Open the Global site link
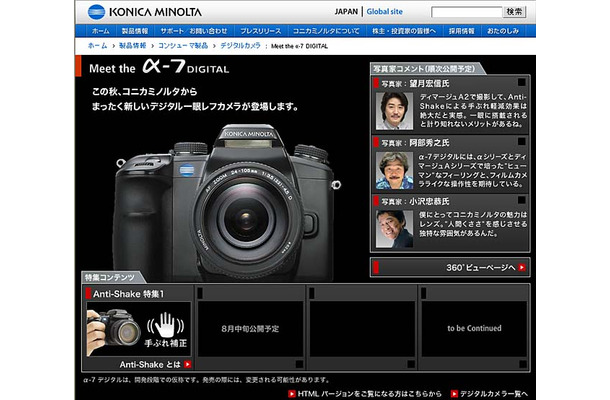The image size is (610, 400). pyautogui.click(x=384, y=12)
